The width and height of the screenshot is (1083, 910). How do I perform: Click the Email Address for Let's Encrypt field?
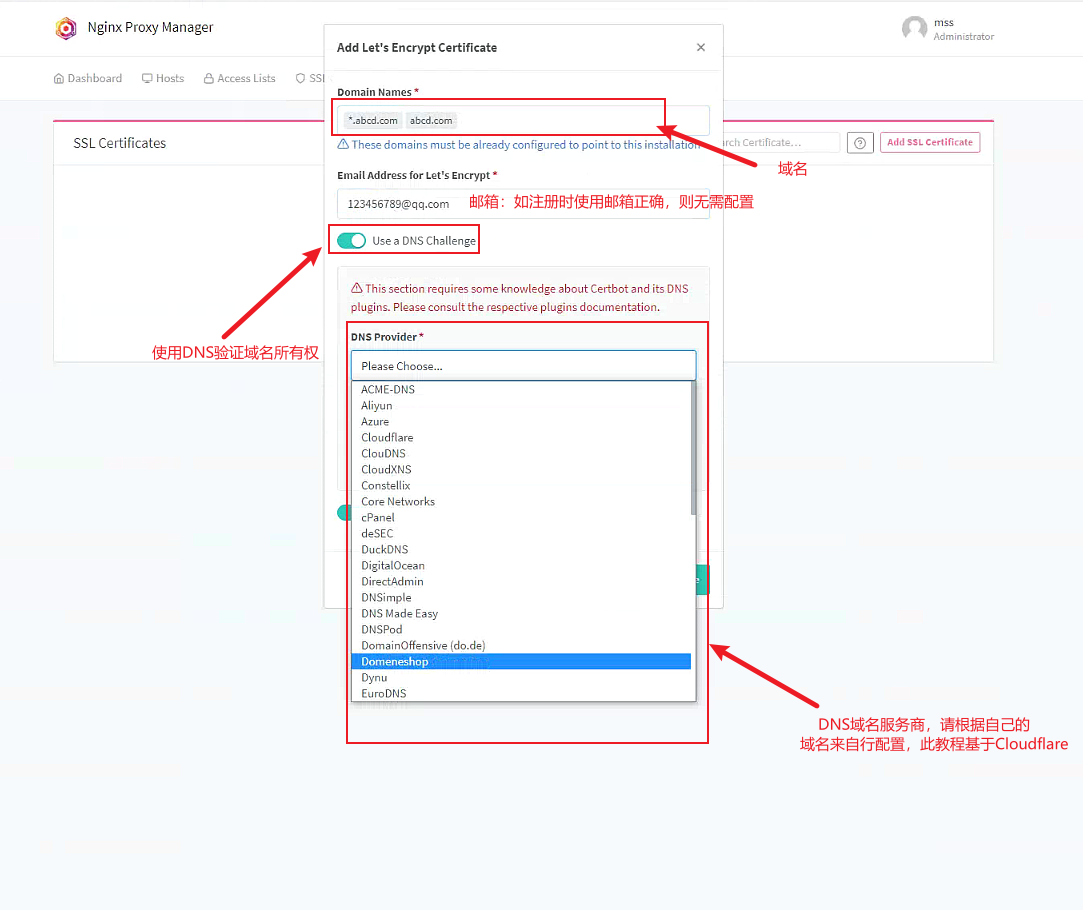point(523,204)
